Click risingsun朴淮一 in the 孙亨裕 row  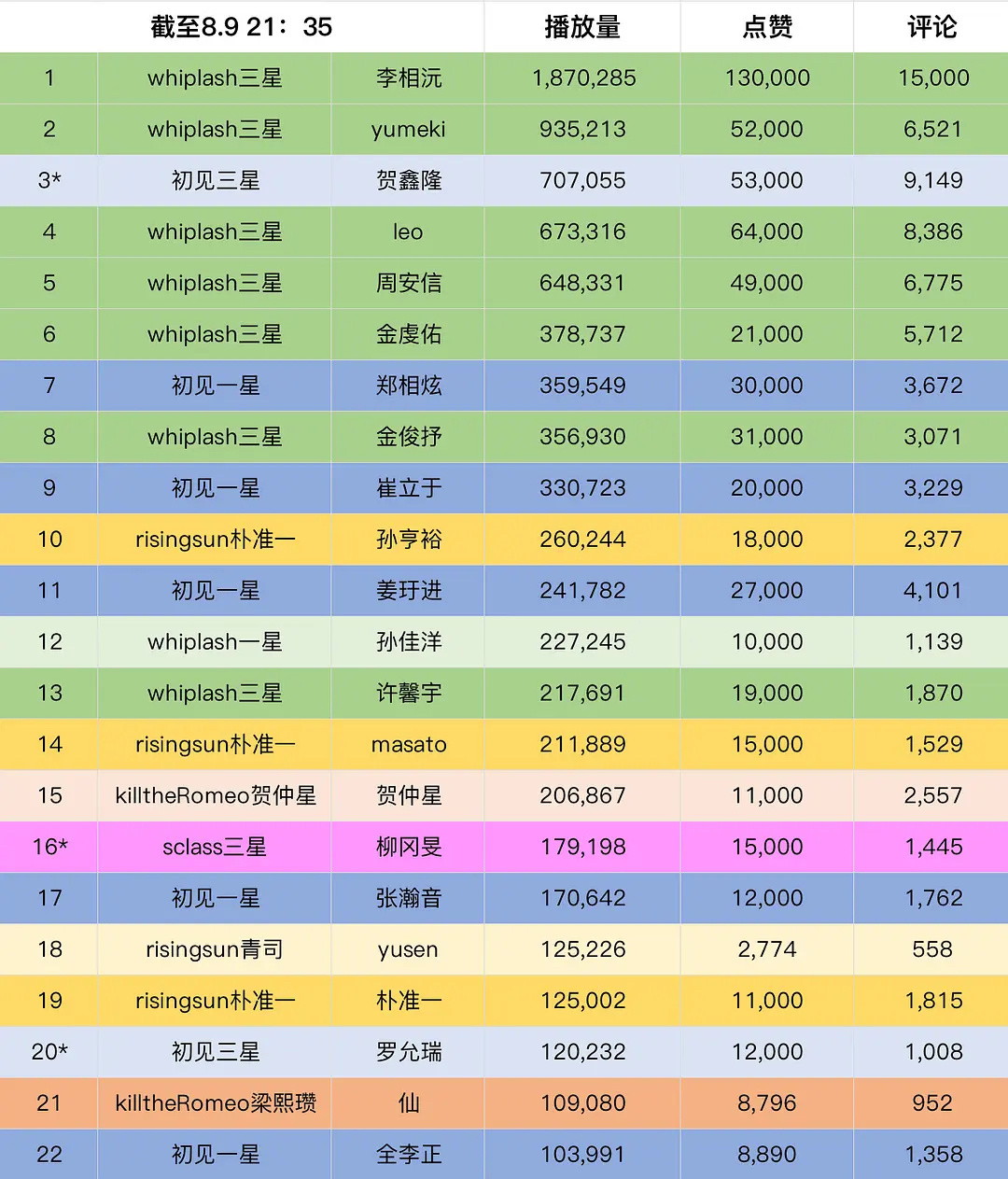tap(215, 540)
